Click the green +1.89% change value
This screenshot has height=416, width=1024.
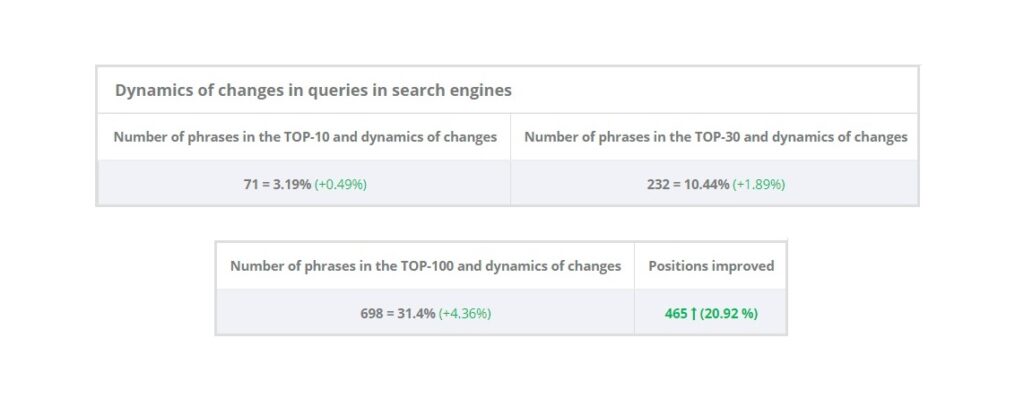758,185
